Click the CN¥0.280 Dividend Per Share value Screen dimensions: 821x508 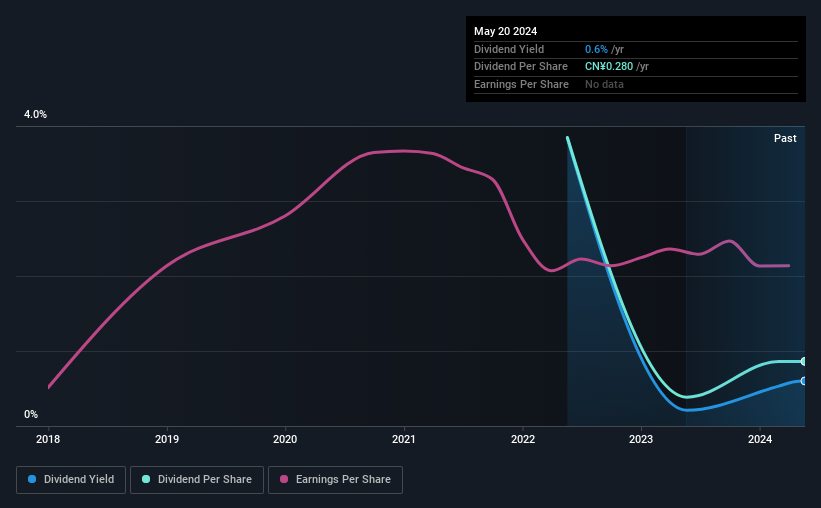609,67
